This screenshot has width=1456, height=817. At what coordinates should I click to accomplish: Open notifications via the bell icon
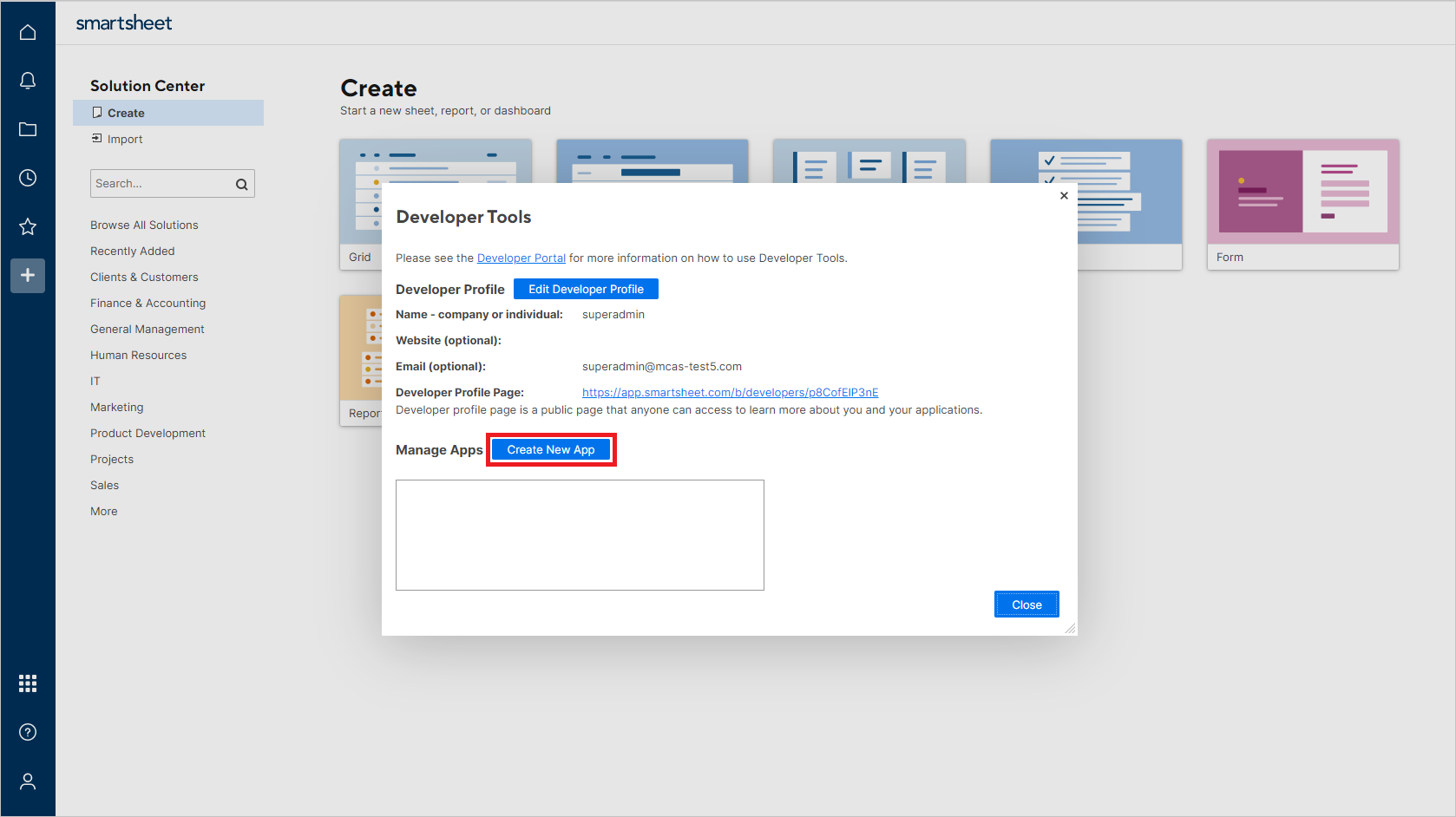click(28, 80)
